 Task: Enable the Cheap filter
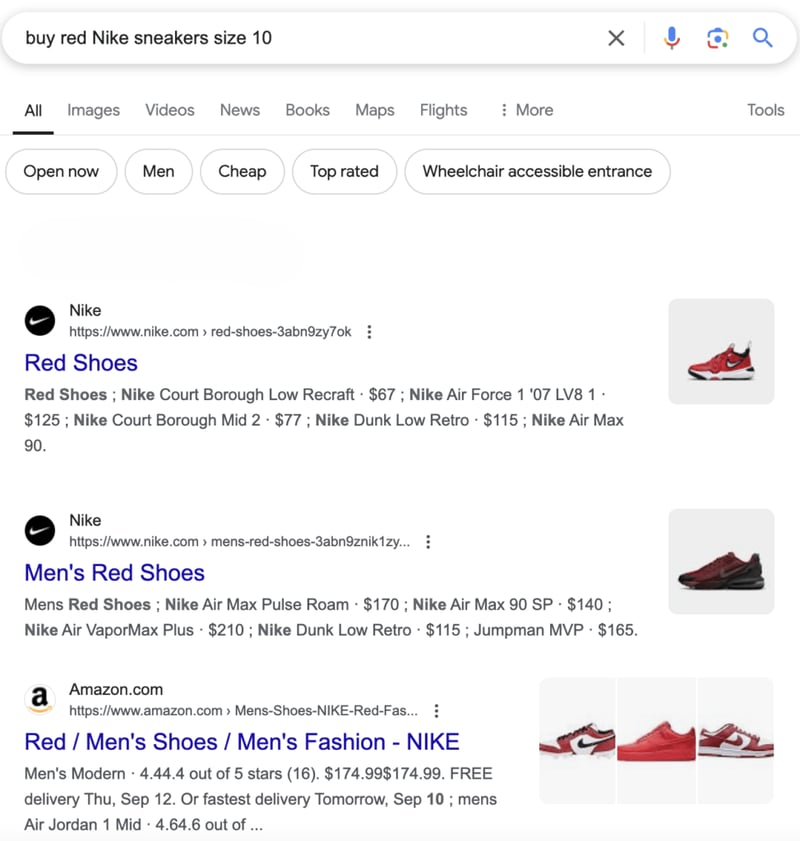click(x=242, y=171)
